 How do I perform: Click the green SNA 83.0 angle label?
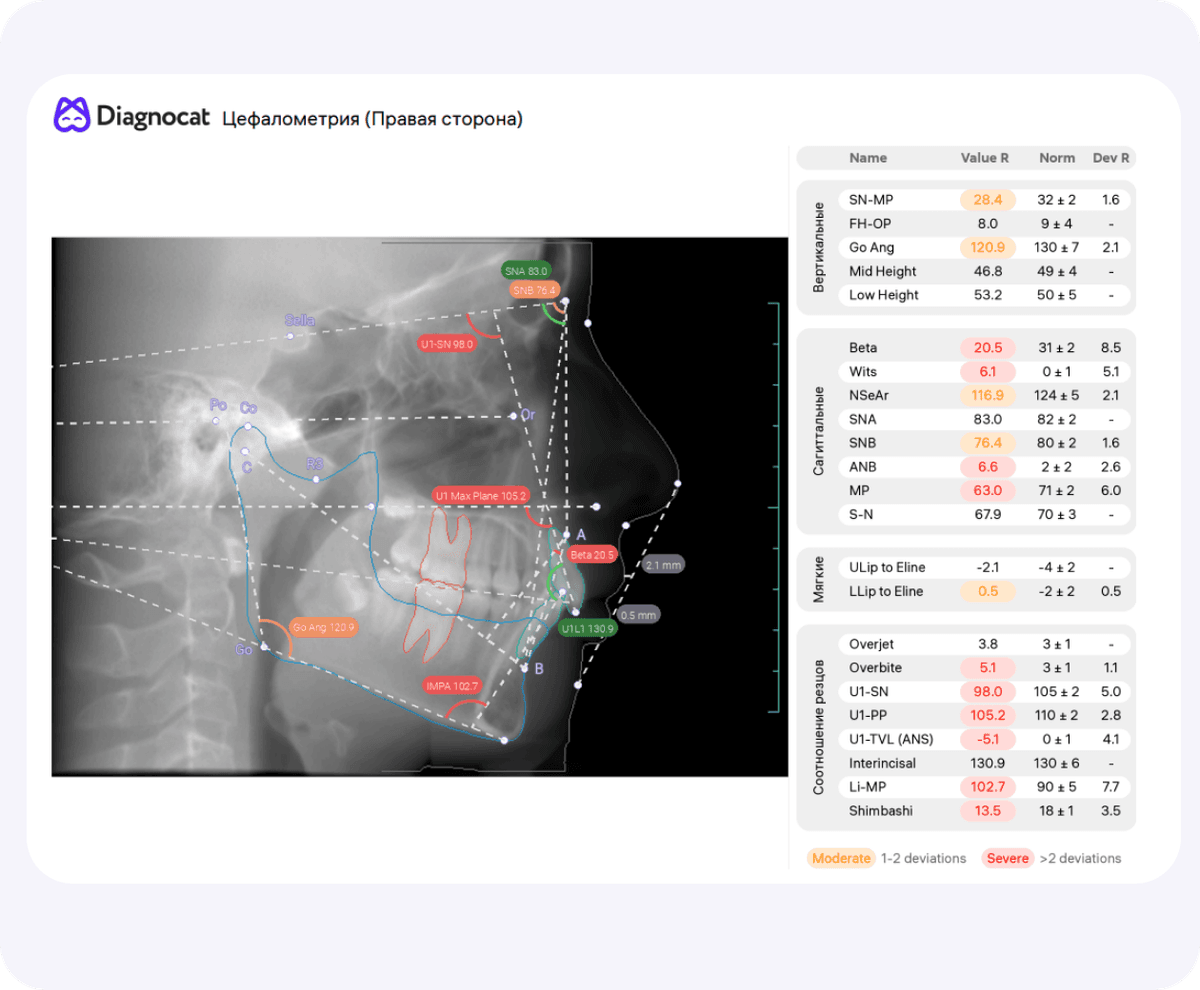point(526,271)
